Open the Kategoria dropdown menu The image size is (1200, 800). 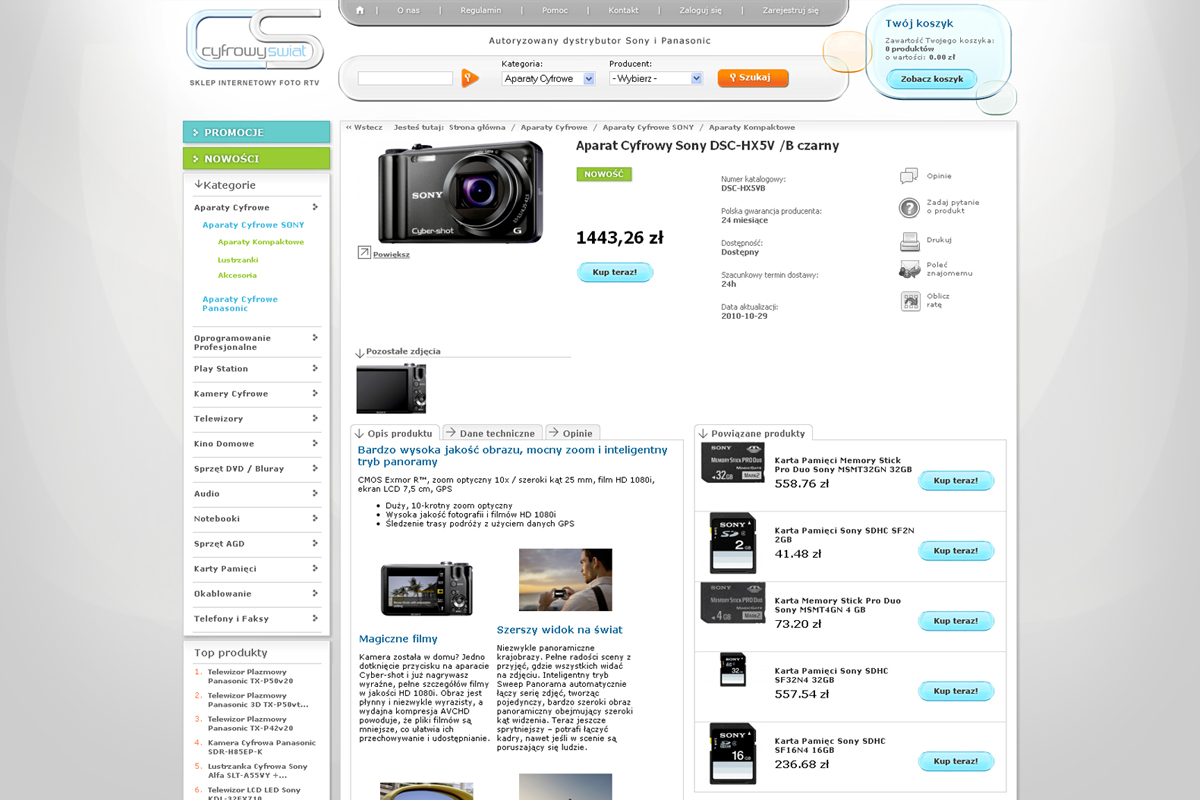tap(548, 78)
